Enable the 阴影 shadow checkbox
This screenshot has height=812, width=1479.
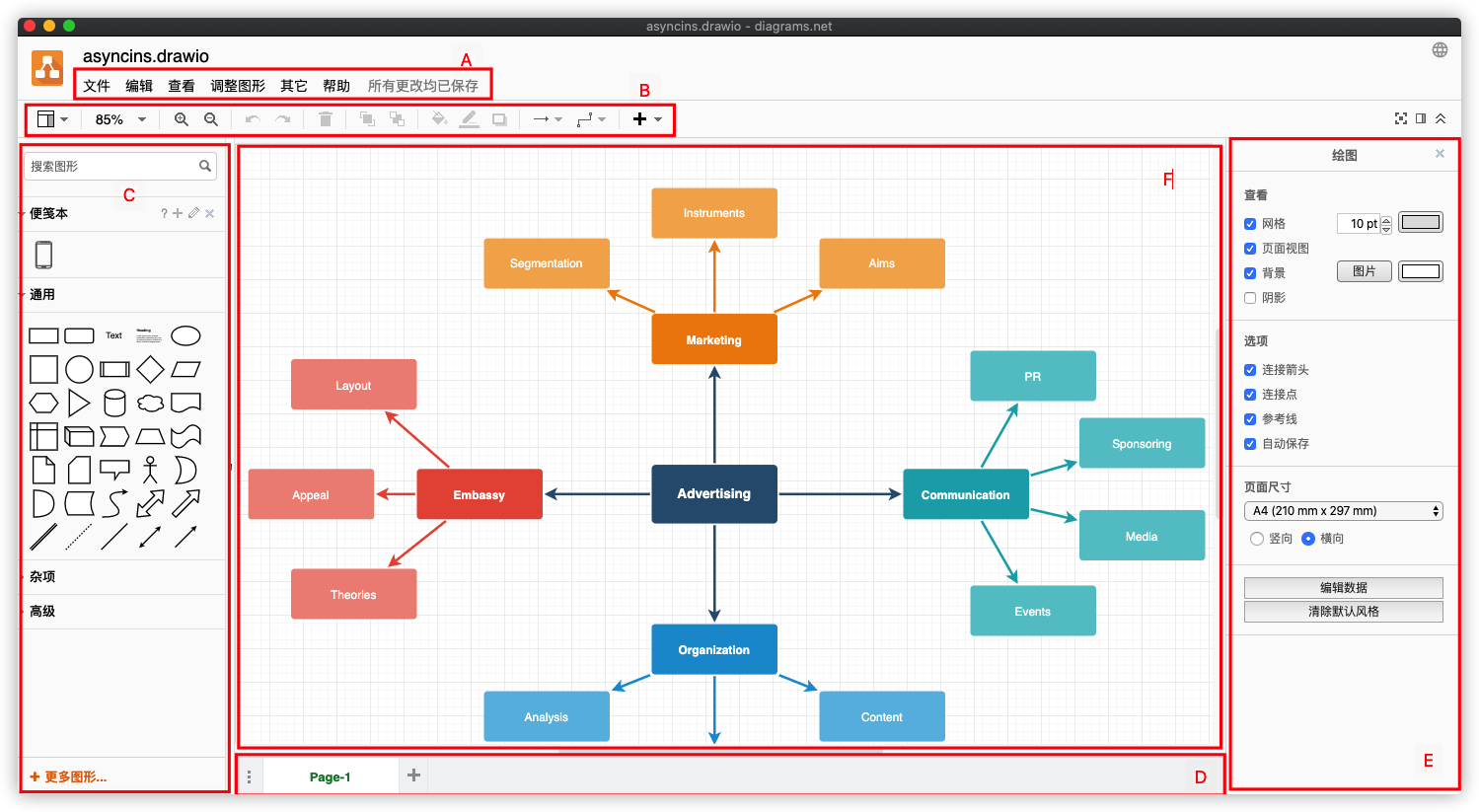tap(1250, 298)
